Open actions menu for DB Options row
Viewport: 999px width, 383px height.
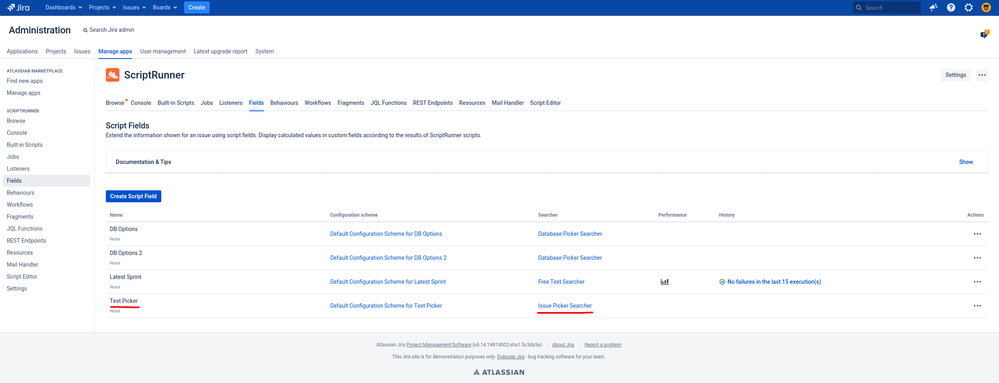977,234
